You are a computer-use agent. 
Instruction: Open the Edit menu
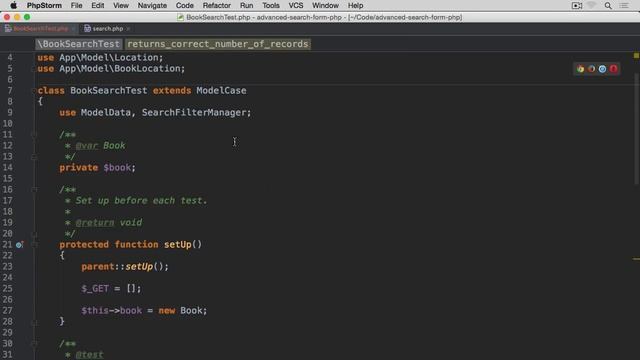[x=98, y=6]
